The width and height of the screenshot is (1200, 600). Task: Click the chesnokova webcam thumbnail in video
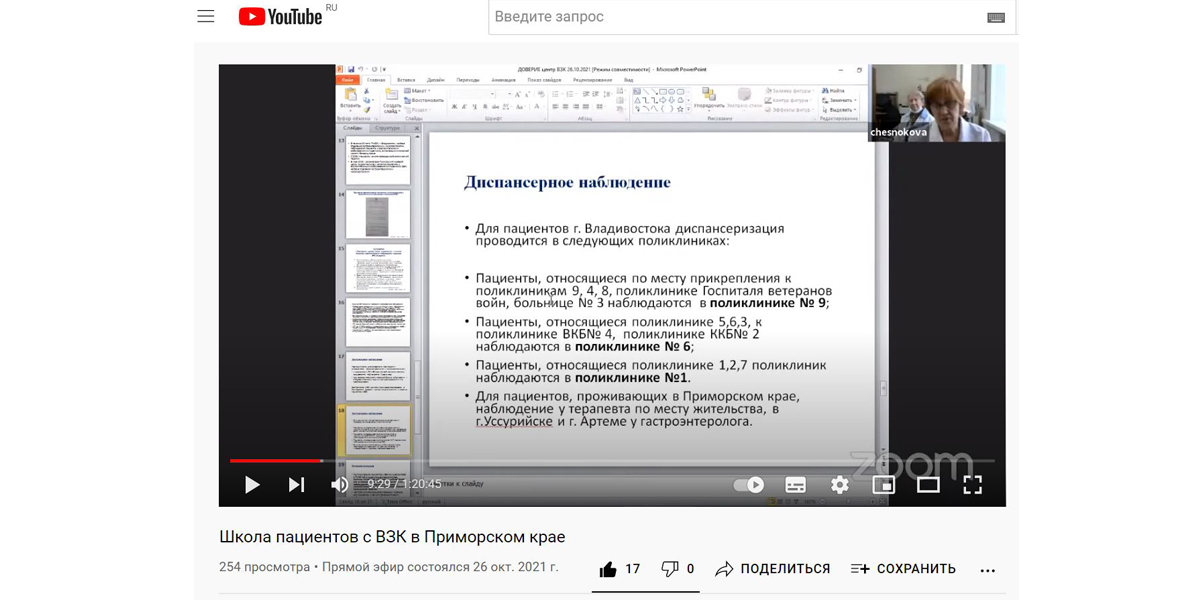(x=937, y=102)
